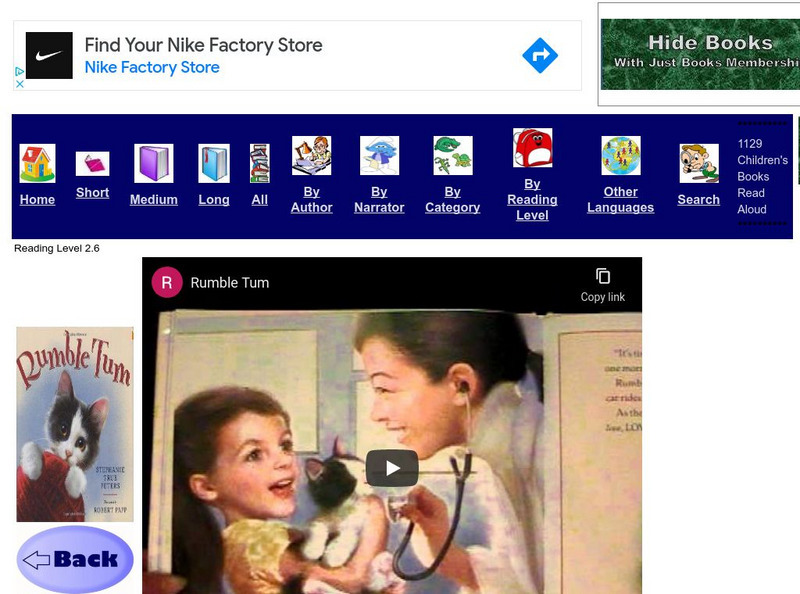Click the Short pink book icon
This screenshot has height=594, width=800.
coord(92,164)
